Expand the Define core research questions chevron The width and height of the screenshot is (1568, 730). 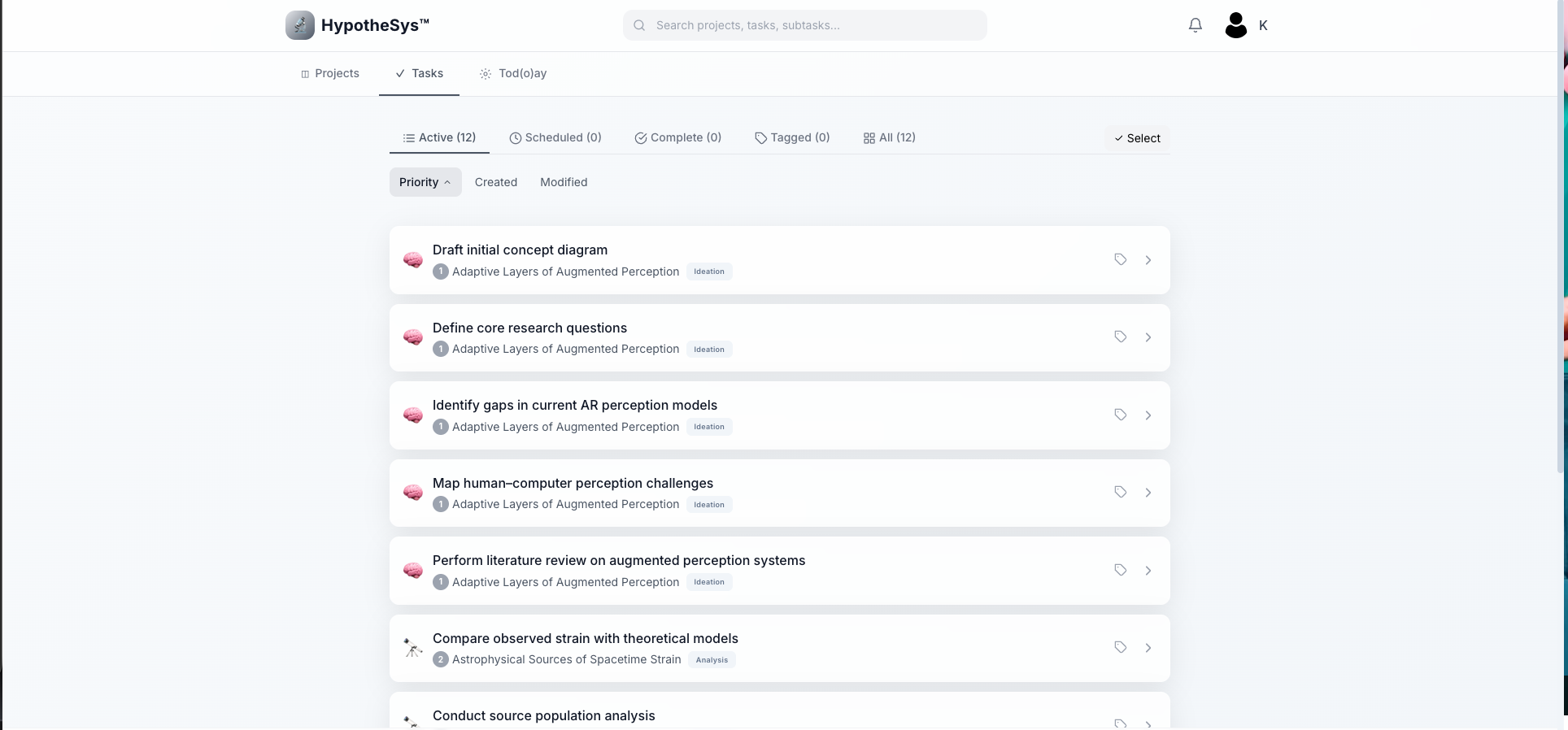point(1148,337)
